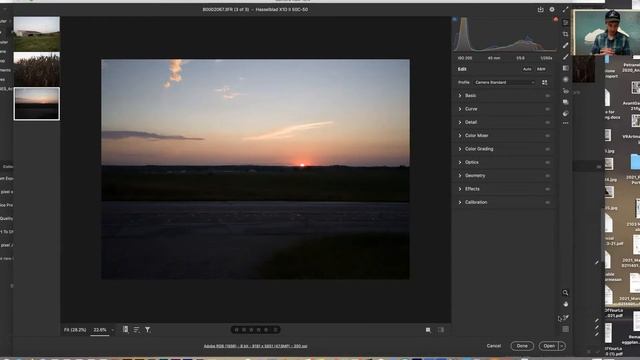Open the three-dot more settings menu
This screenshot has width=640, height=360.
pyautogui.click(x=565, y=123)
